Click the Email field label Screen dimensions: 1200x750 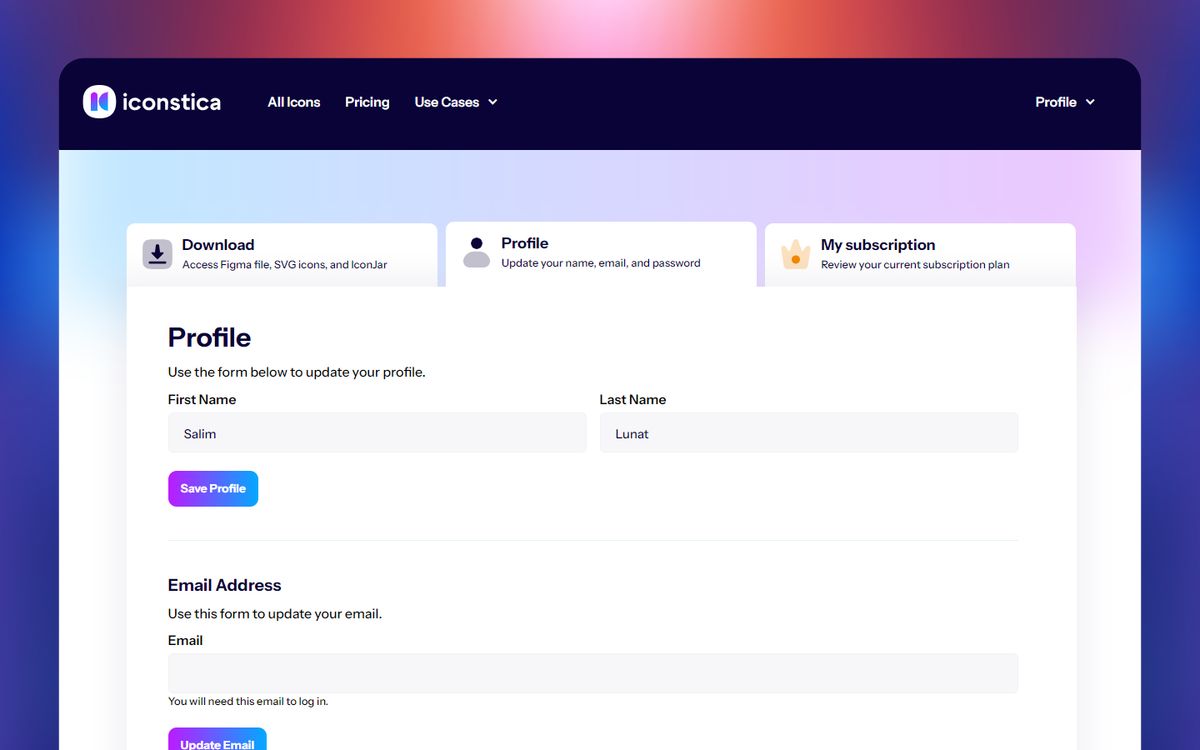pyautogui.click(x=185, y=640)
